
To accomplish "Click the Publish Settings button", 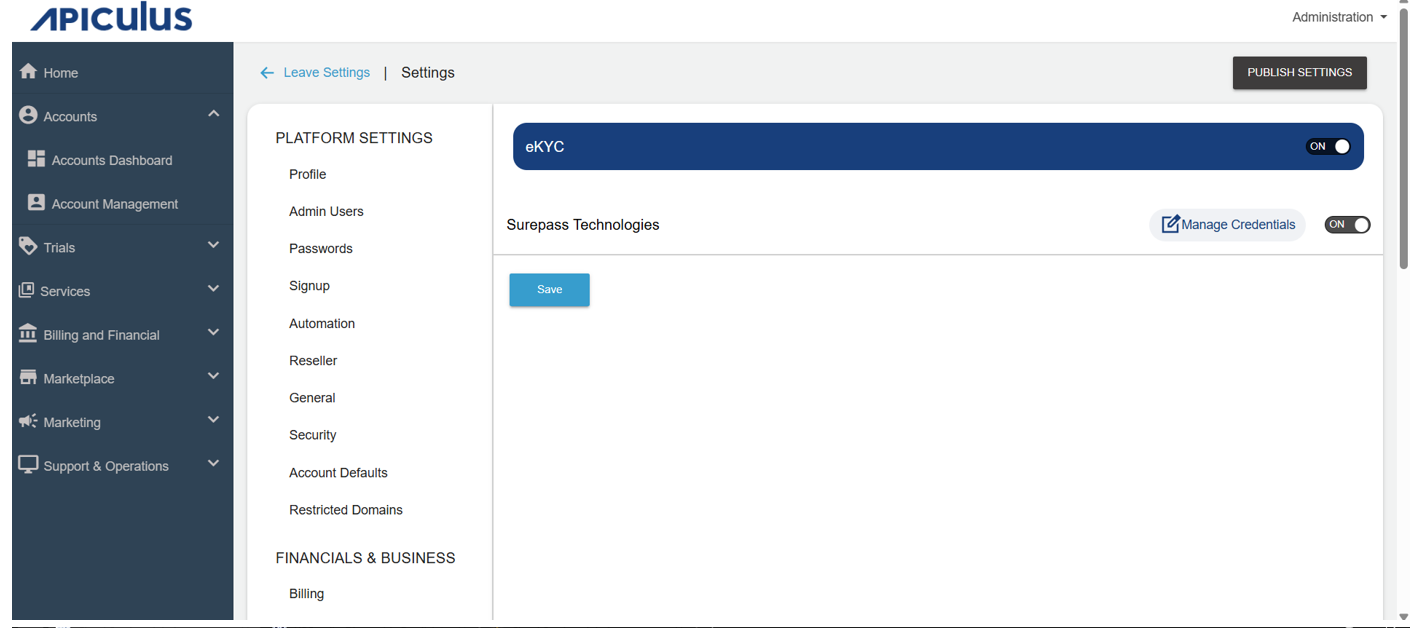I will coord(1299,73).
